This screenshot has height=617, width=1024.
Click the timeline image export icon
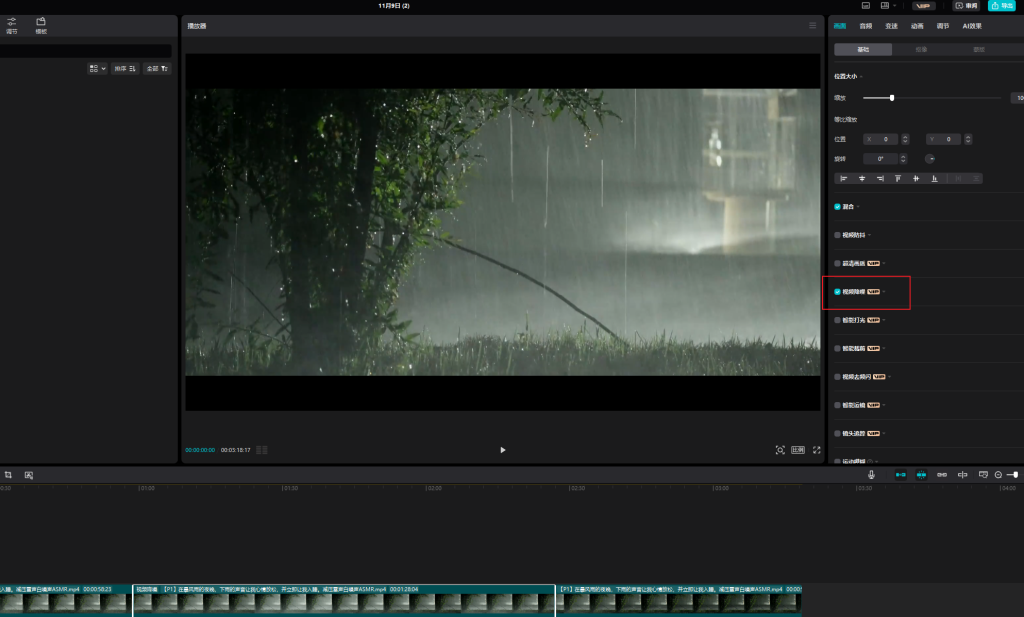pos(29,475)
